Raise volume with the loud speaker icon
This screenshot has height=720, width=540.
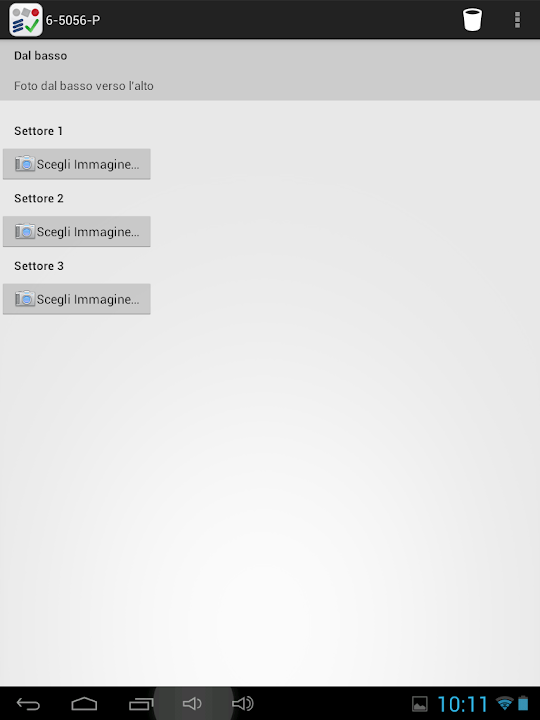pyautogui.click(x=242, y=703)
